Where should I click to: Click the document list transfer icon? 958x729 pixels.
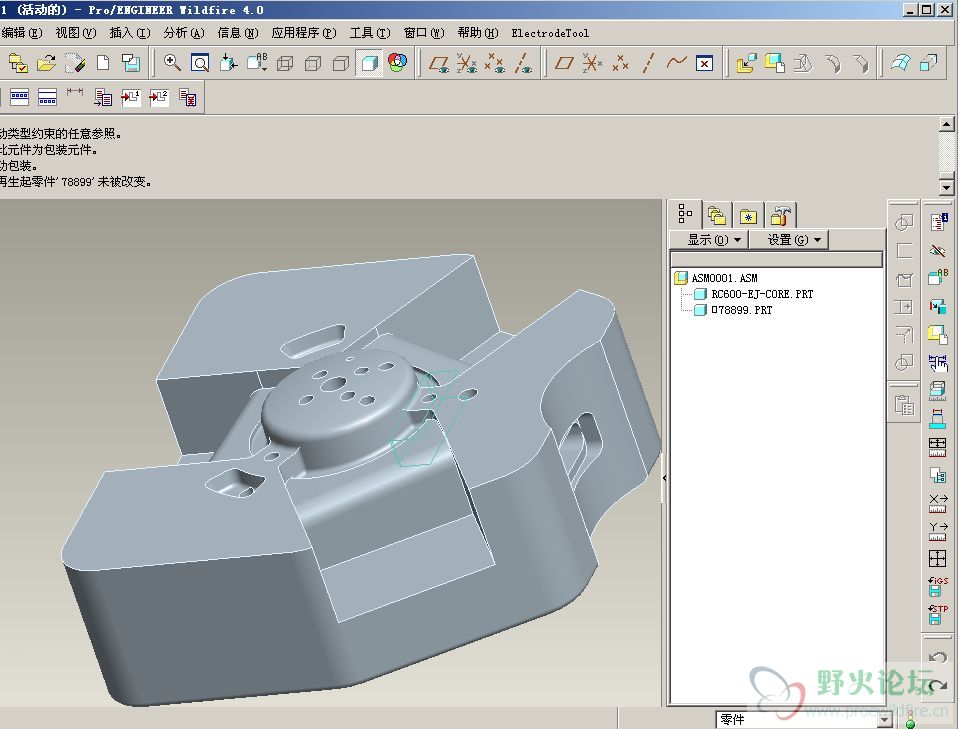point(103,97)
